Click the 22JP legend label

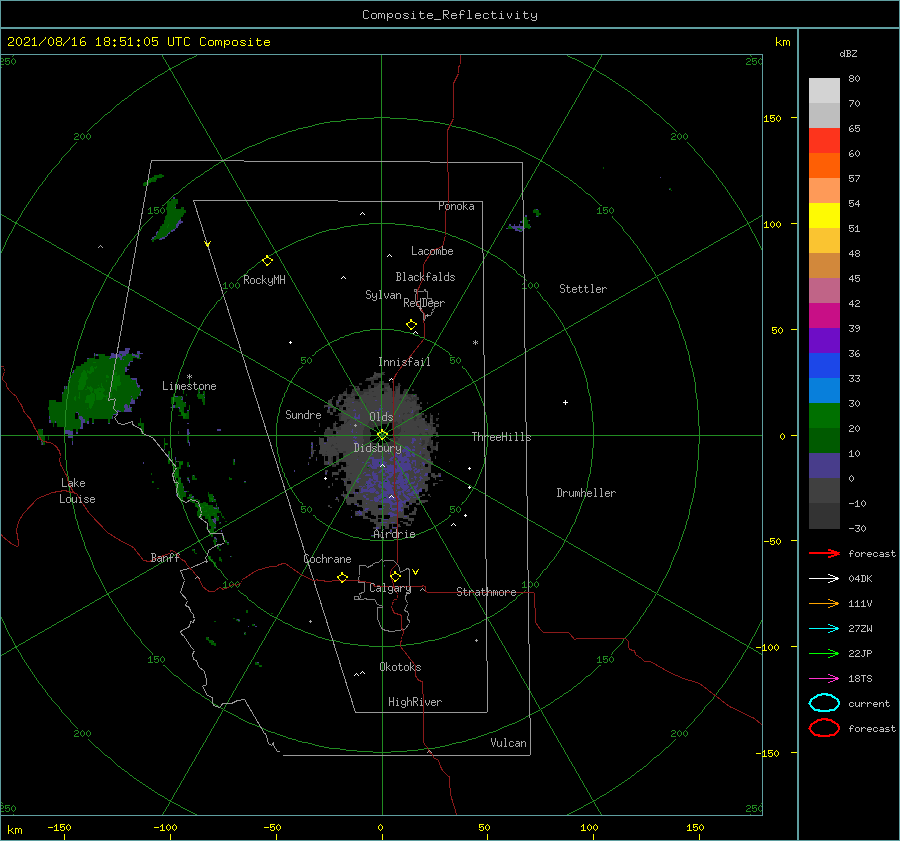[860, 653]
